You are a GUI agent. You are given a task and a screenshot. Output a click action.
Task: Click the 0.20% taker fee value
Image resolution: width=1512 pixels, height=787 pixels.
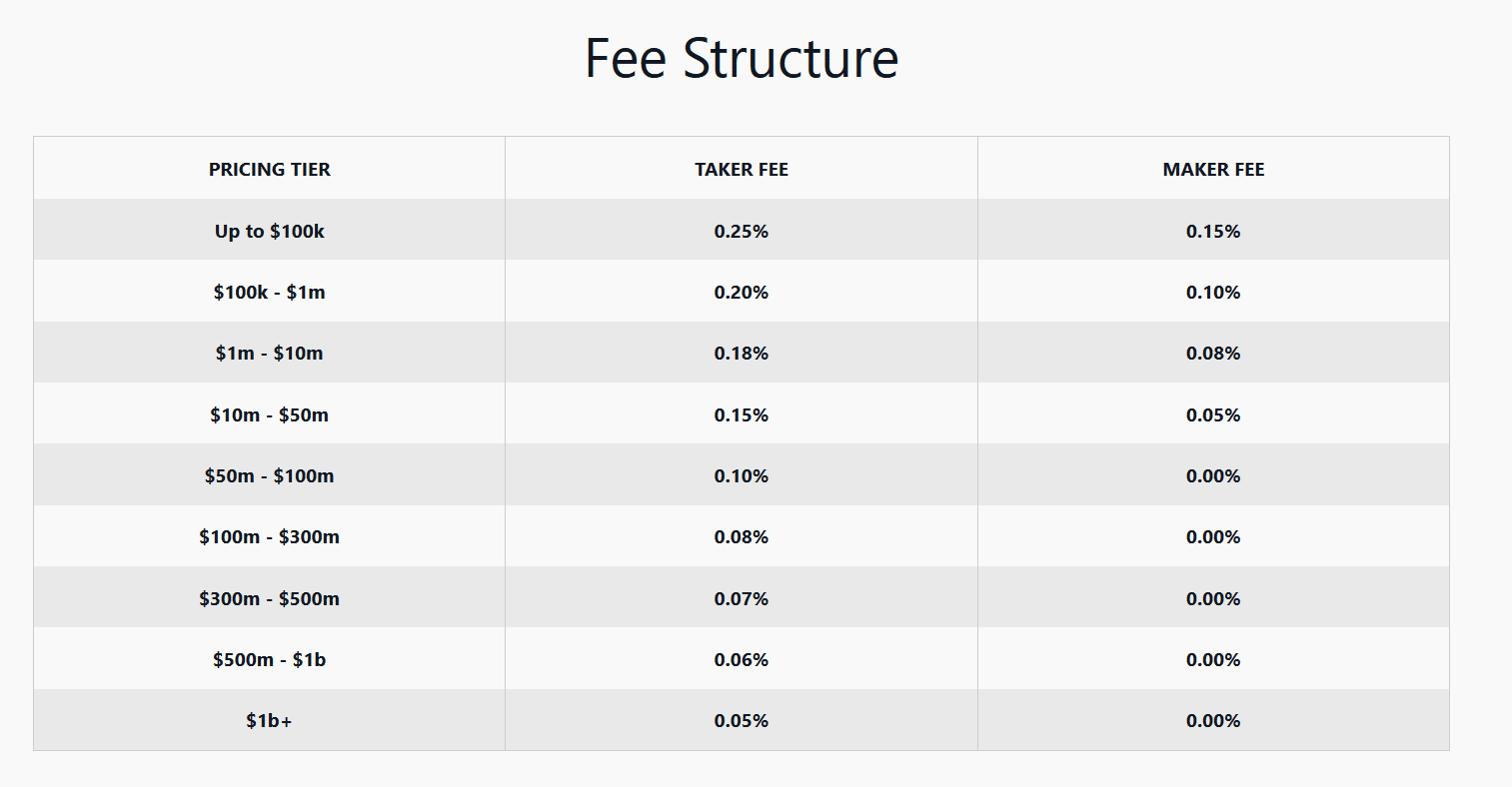(x=742, y=292)
